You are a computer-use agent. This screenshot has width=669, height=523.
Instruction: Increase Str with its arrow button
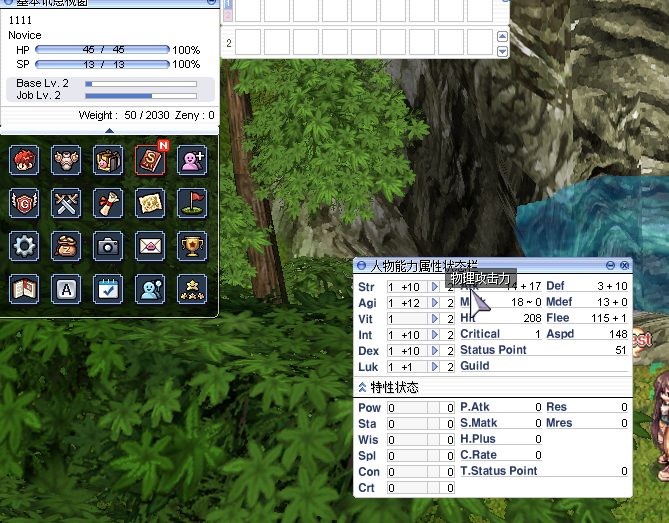coord(434,287)
